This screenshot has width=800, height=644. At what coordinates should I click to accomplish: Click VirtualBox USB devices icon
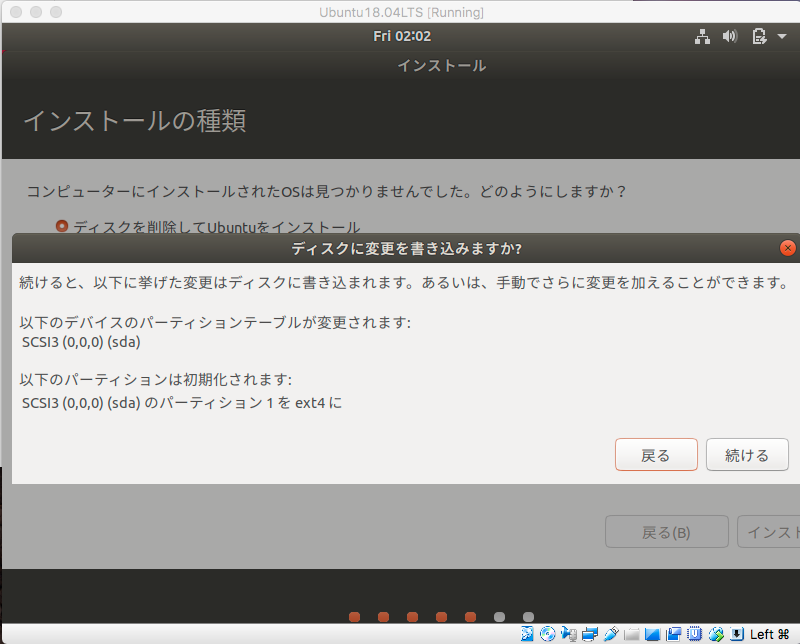(x=611, y=634)
